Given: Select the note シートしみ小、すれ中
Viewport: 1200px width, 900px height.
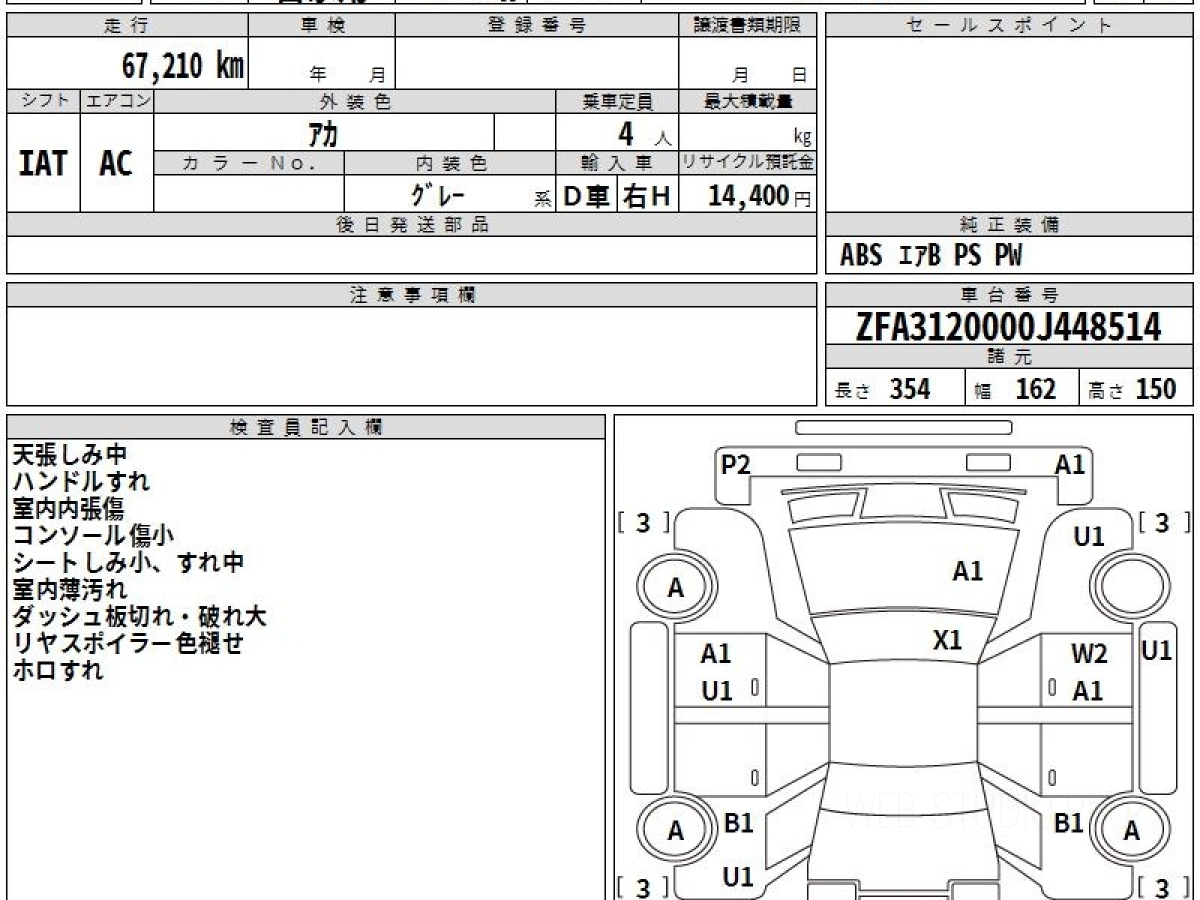Looking at the screenshot, I should click(x=128, y=563).
